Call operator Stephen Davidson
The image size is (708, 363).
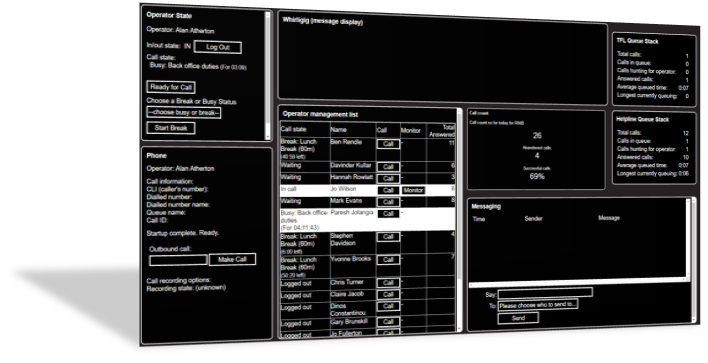388,237
